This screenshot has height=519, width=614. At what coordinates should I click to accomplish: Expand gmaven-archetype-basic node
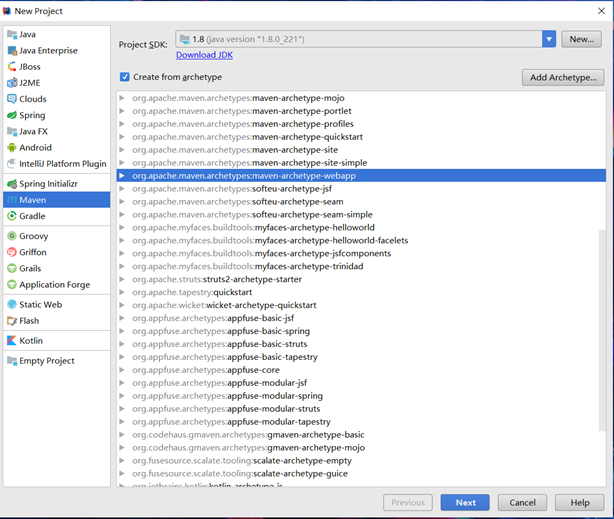[x=122, y=434]
